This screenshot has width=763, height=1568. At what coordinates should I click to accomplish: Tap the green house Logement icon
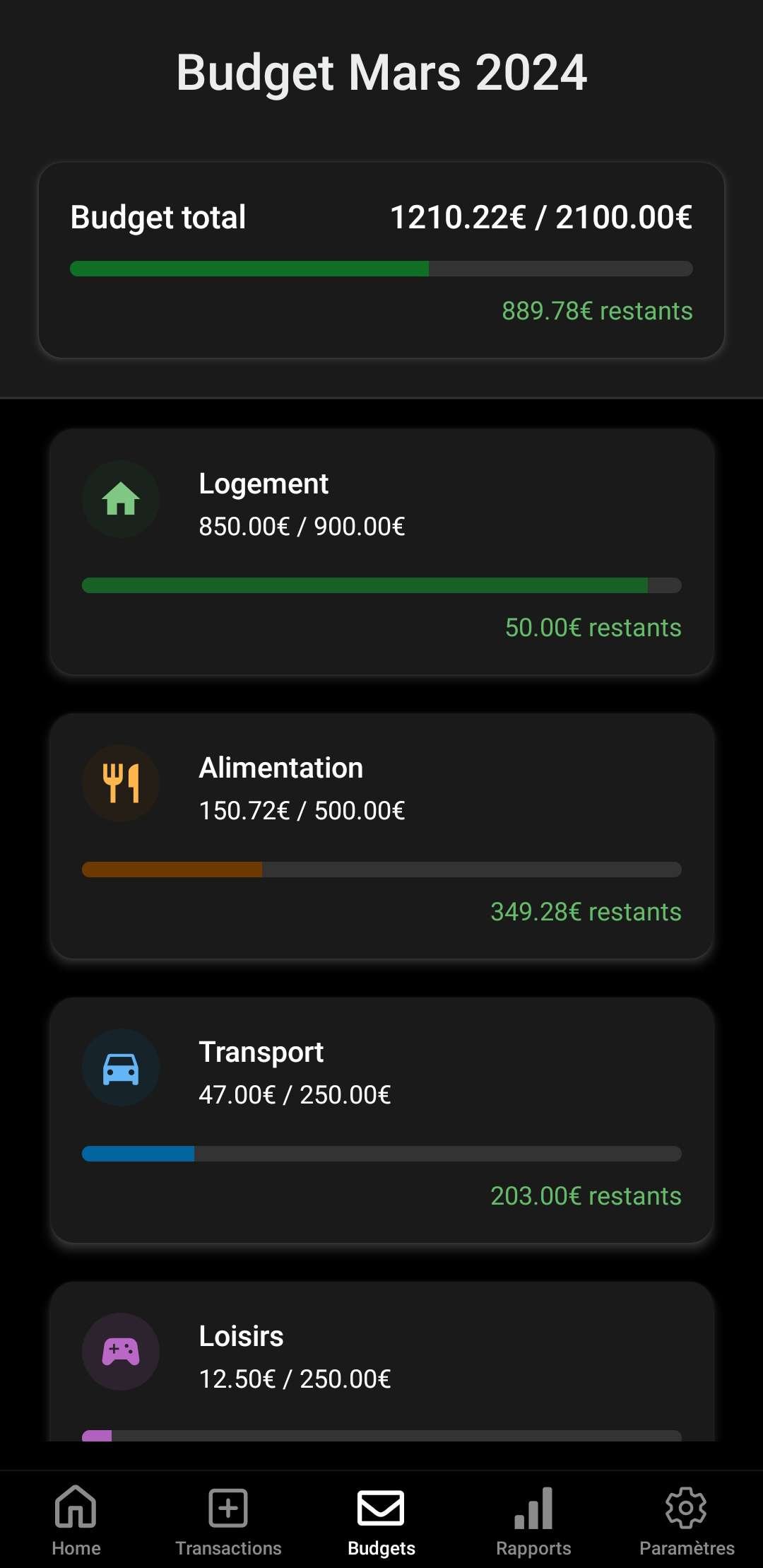(x=121, y=499)
